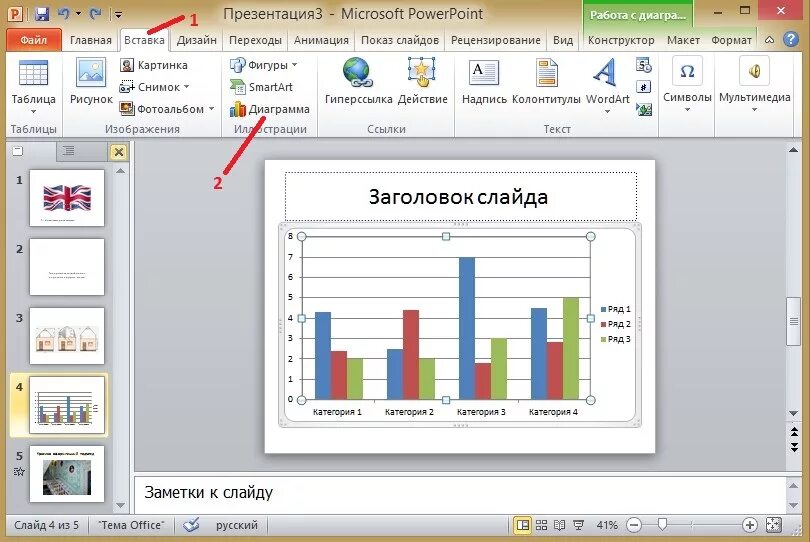Insert object icon in Текст group
810x542 pixels.
(x=644, y=109)
